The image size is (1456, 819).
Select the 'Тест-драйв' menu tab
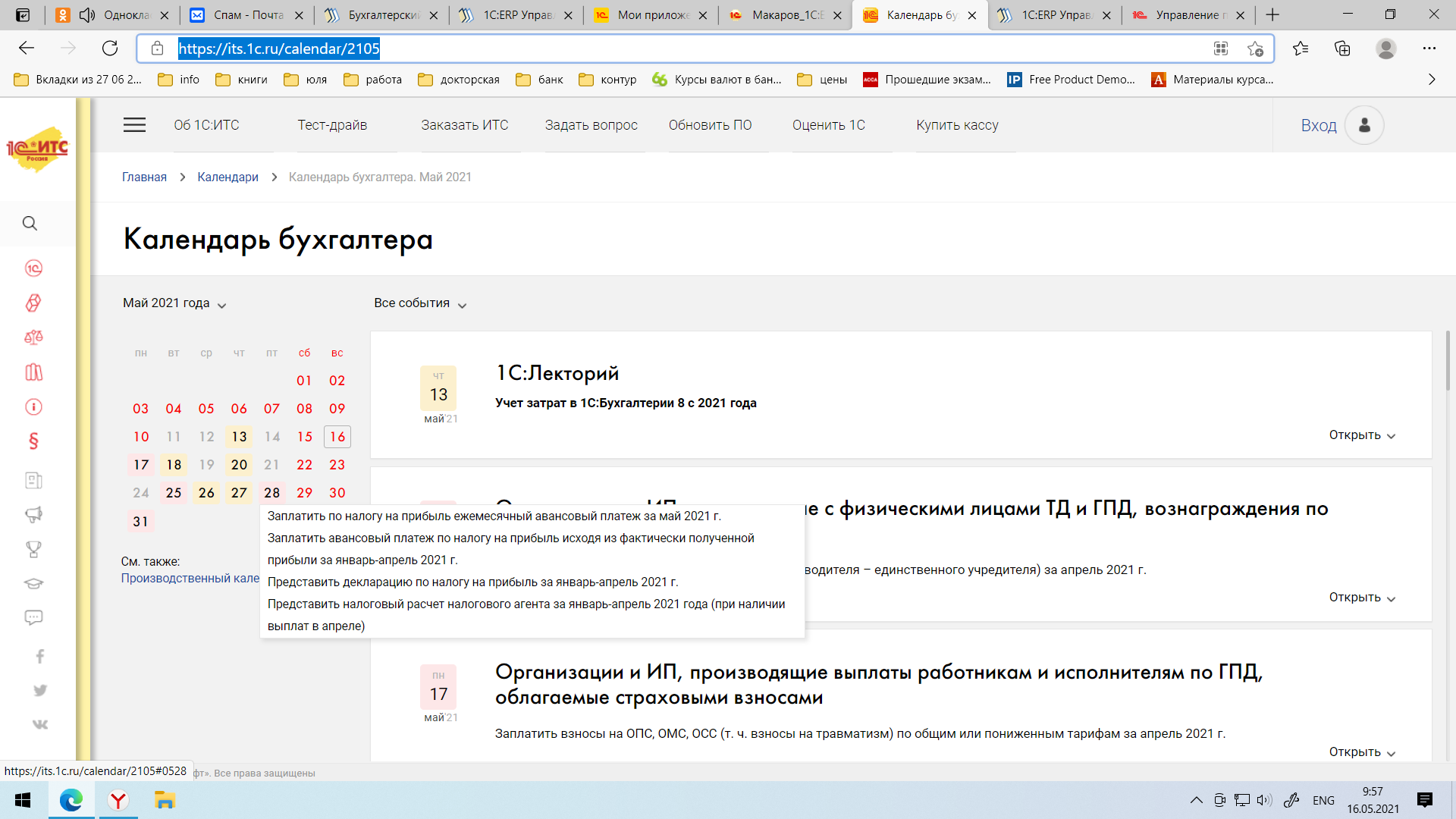pyautogui.click(x=333, y=125)
